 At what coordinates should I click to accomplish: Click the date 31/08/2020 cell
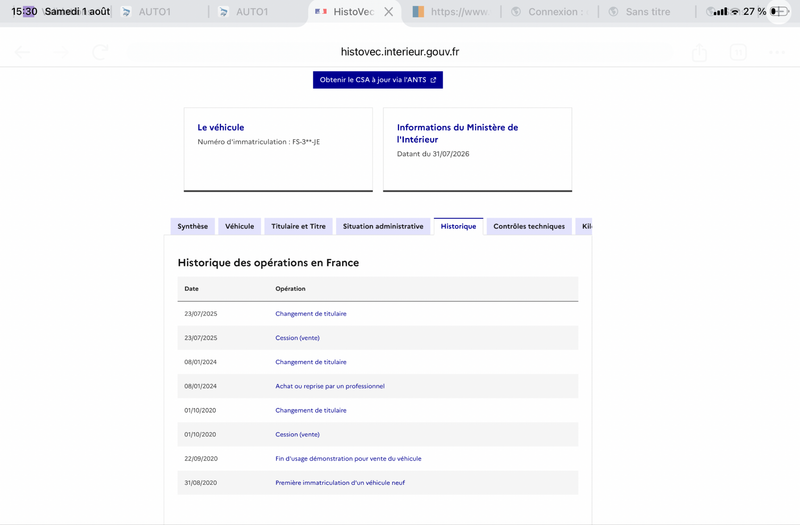coord(201,483)
